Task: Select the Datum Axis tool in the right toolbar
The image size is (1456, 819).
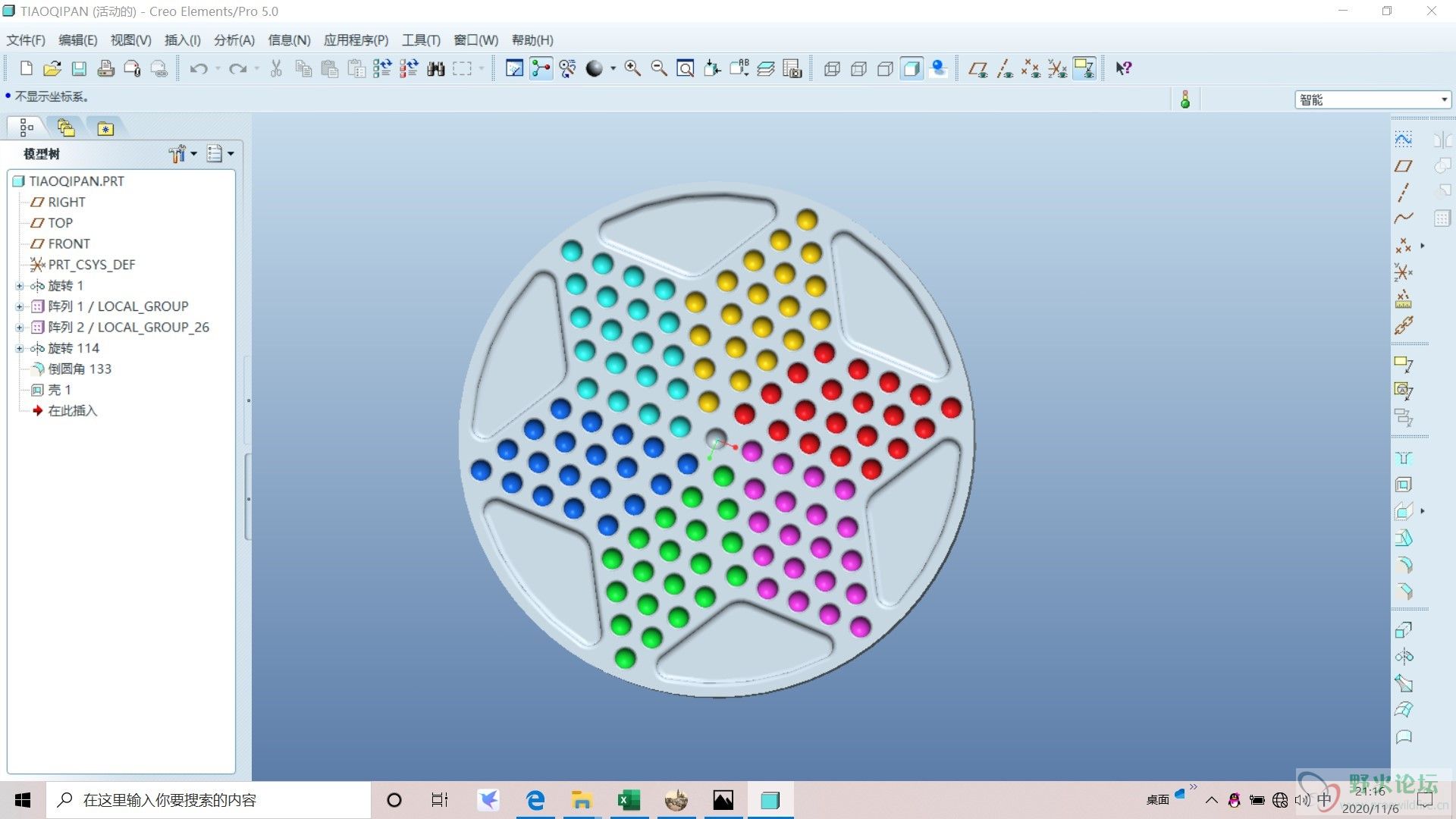Action: (x=1404, y=192)
